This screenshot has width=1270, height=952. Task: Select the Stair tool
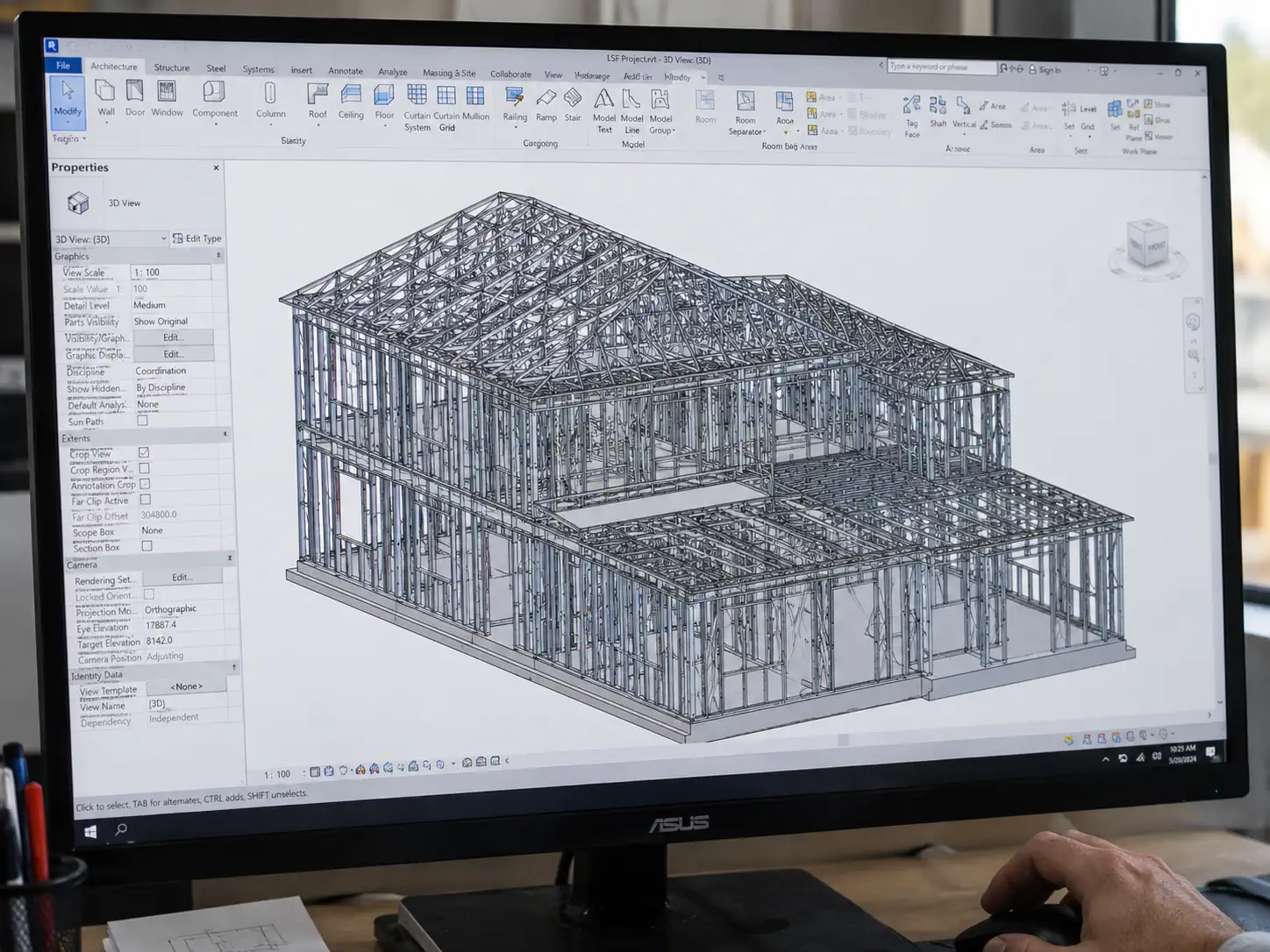[x=573, y=104]
